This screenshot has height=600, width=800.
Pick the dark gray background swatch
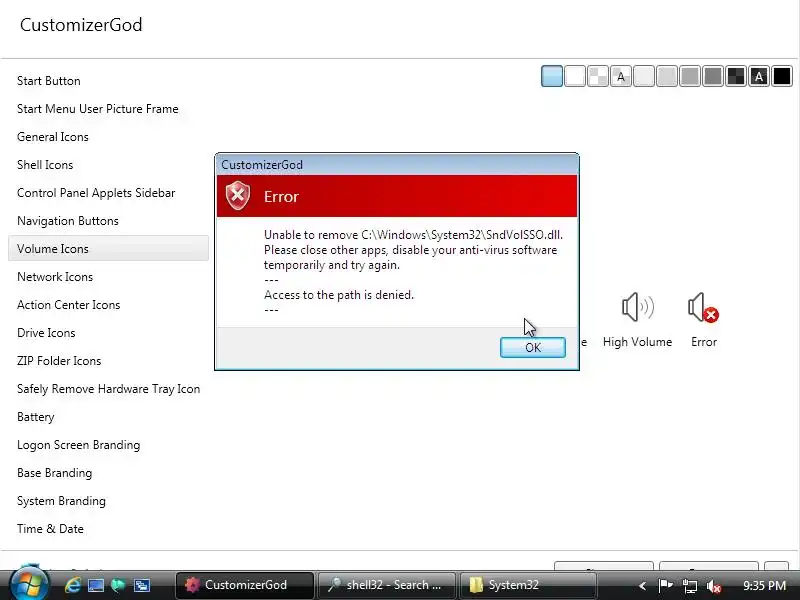713,77
